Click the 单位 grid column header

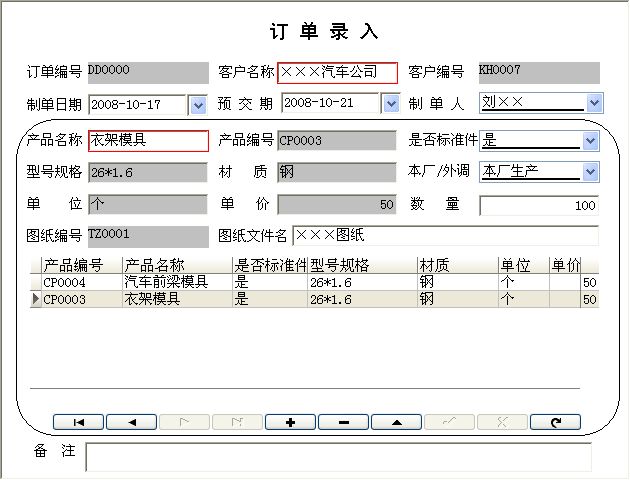tap(524, 266)
